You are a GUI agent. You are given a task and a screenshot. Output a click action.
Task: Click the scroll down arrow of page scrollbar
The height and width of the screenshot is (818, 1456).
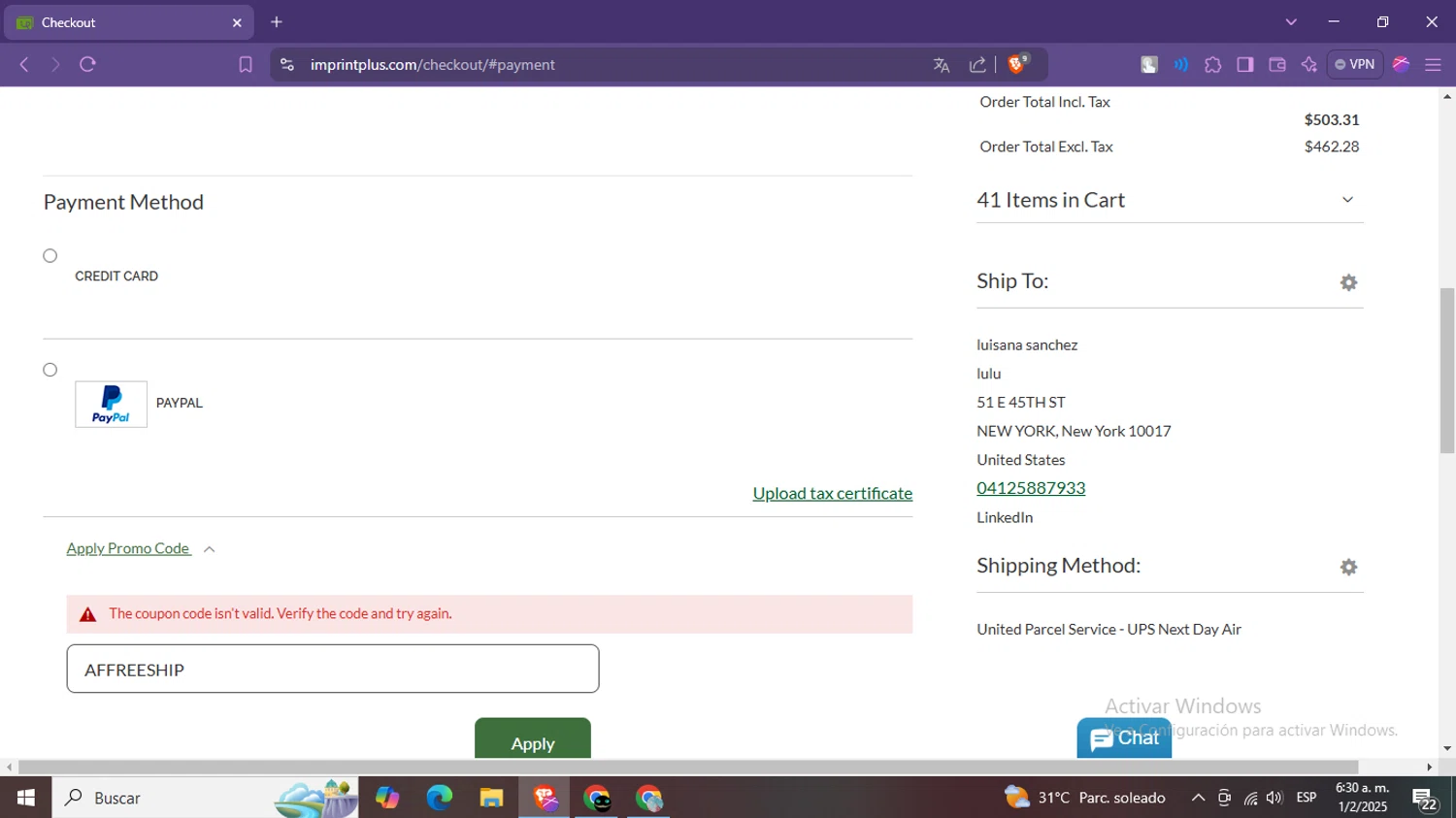[x=1447, y=748]
